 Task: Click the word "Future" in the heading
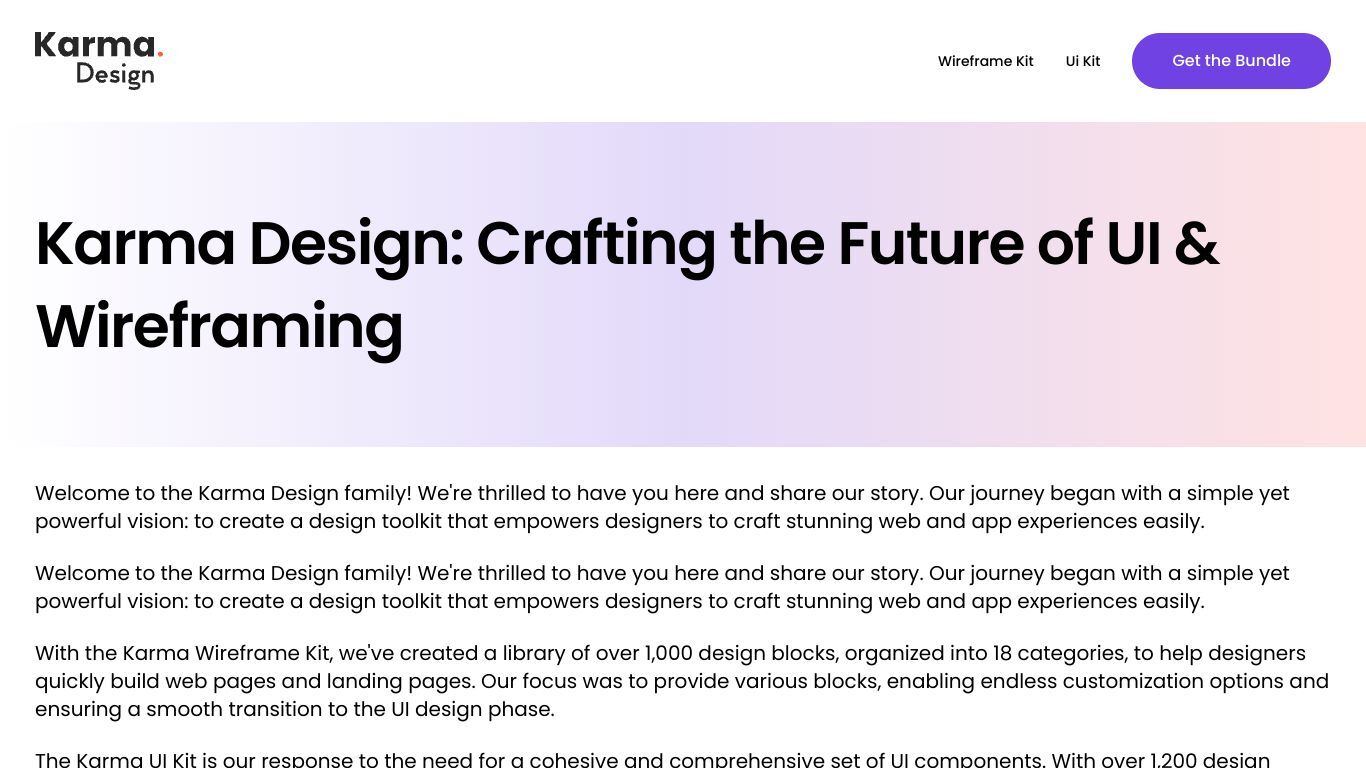pyautogui.click(x=930, y=244)
